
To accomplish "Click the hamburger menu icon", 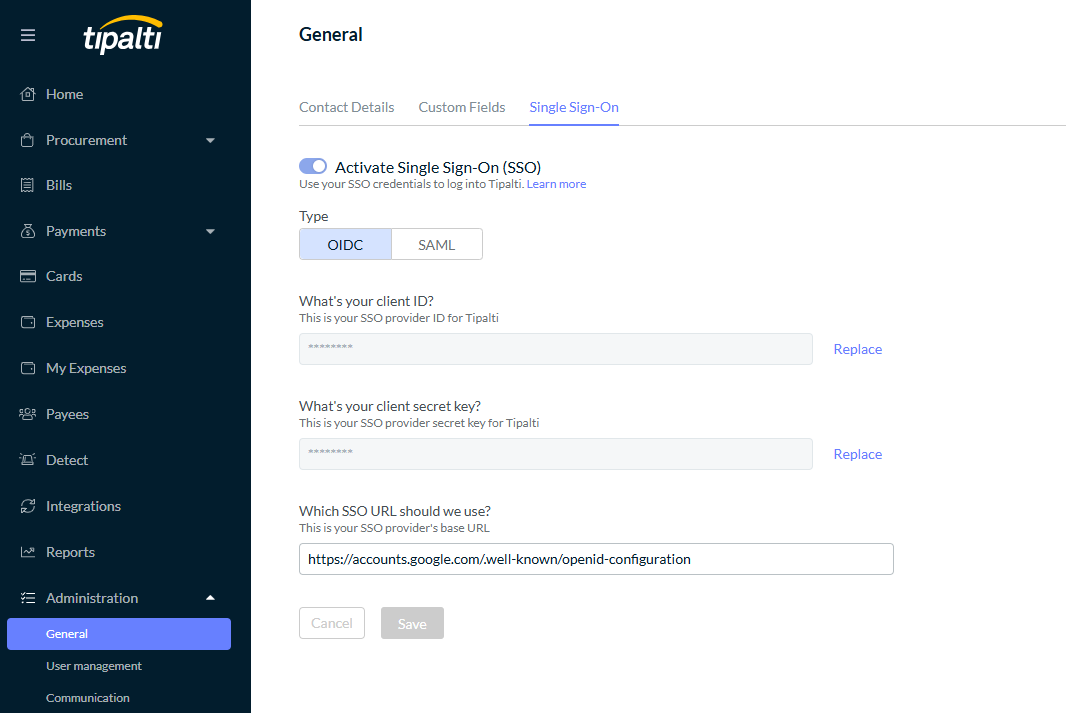I will (28, 34).
